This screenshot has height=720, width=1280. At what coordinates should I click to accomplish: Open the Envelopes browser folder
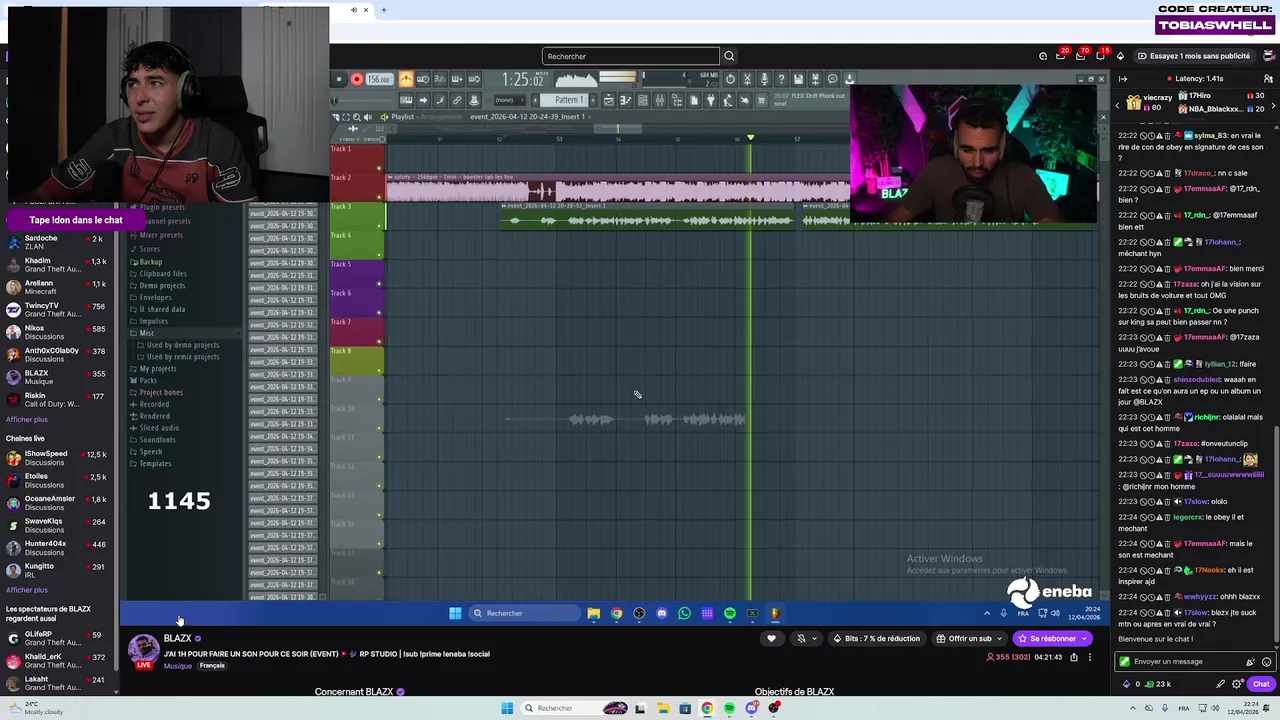pyautogui.click(x=154, y=298)
